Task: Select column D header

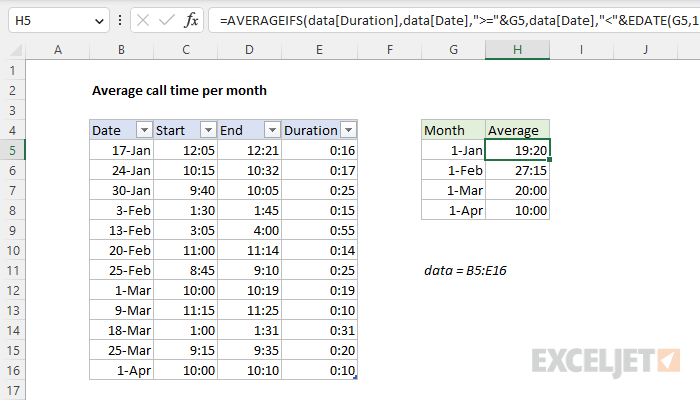Action: coord(250,50)
